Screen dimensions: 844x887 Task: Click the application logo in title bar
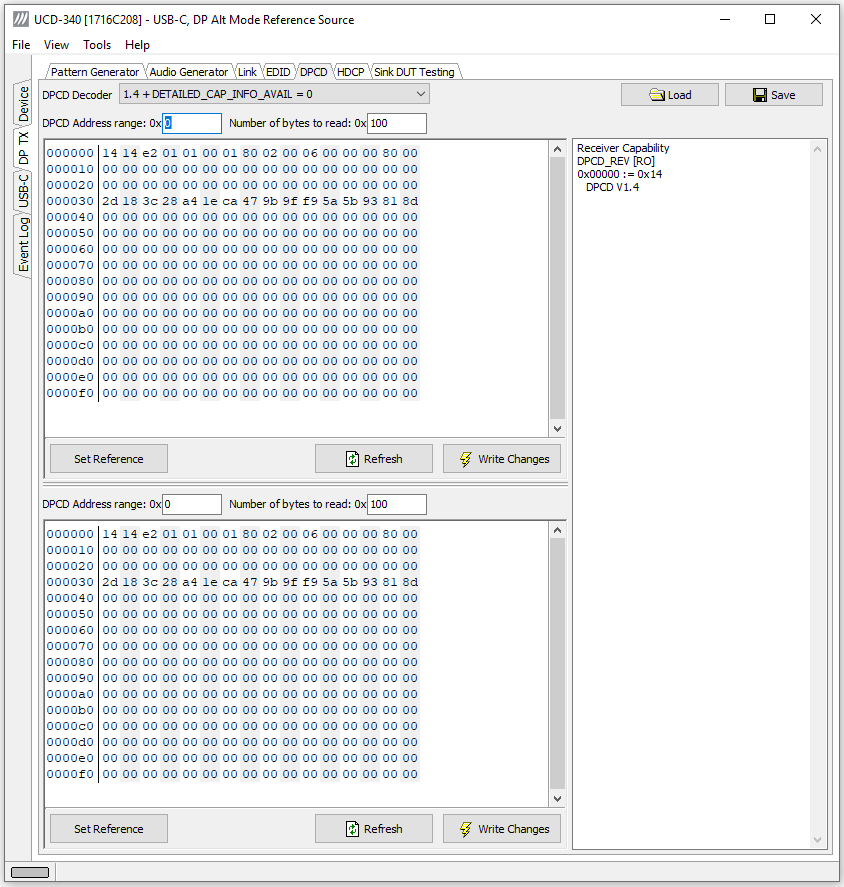[x=20, y=19]
